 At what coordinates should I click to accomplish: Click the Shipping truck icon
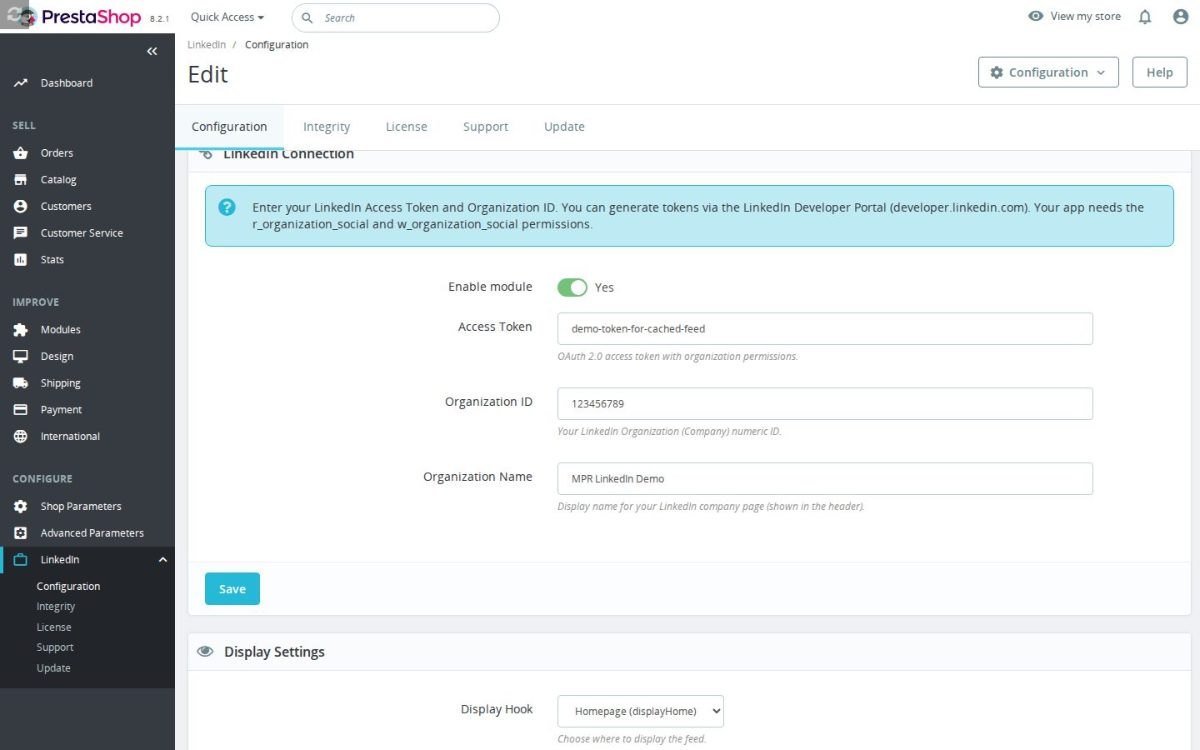[x=20, y=383]
